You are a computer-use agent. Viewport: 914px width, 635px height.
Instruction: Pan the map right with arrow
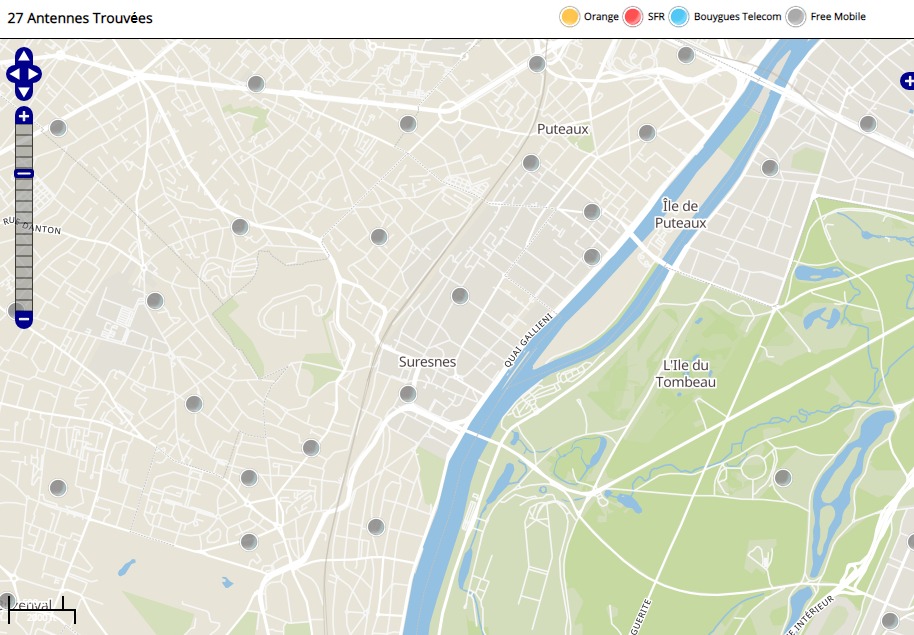(36, 73)
